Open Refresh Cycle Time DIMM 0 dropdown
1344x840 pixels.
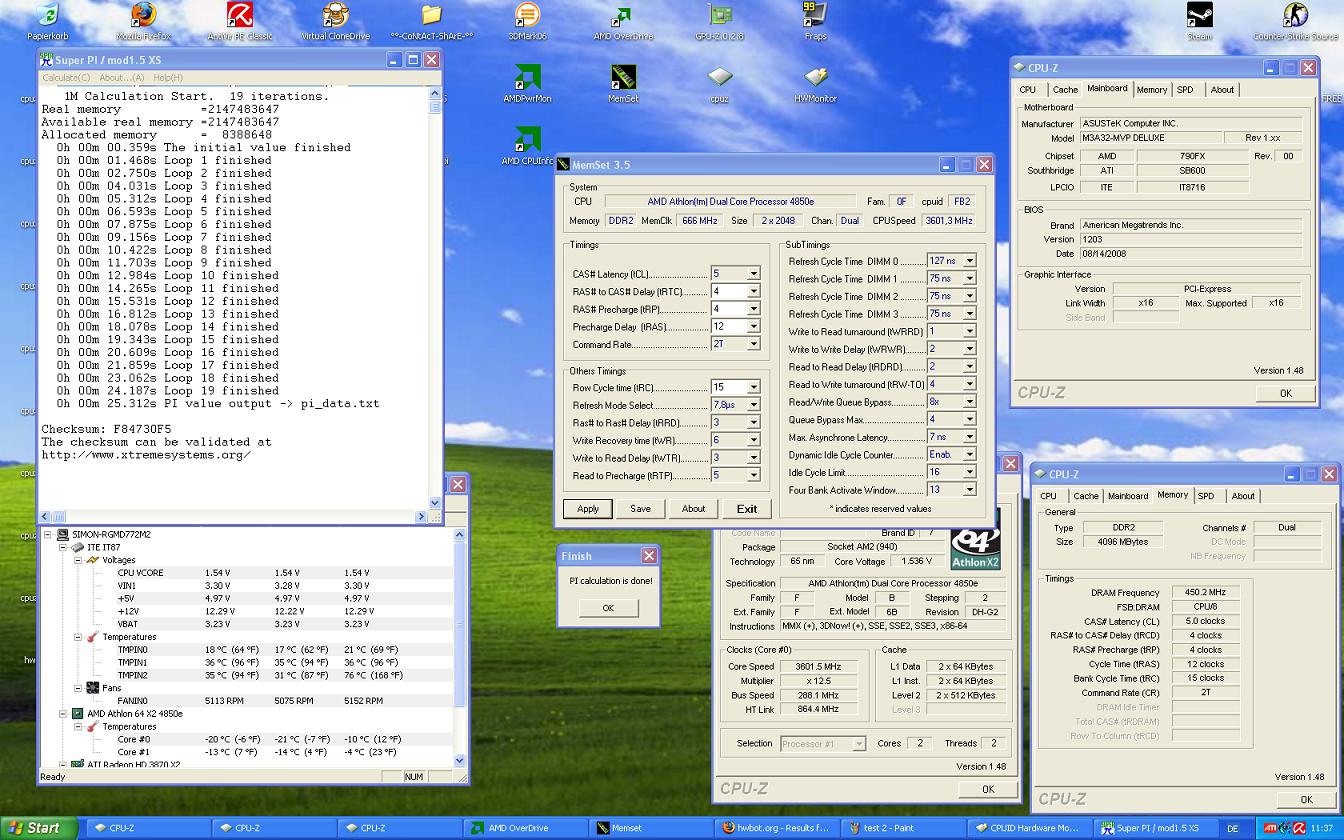tap(969, 261)
